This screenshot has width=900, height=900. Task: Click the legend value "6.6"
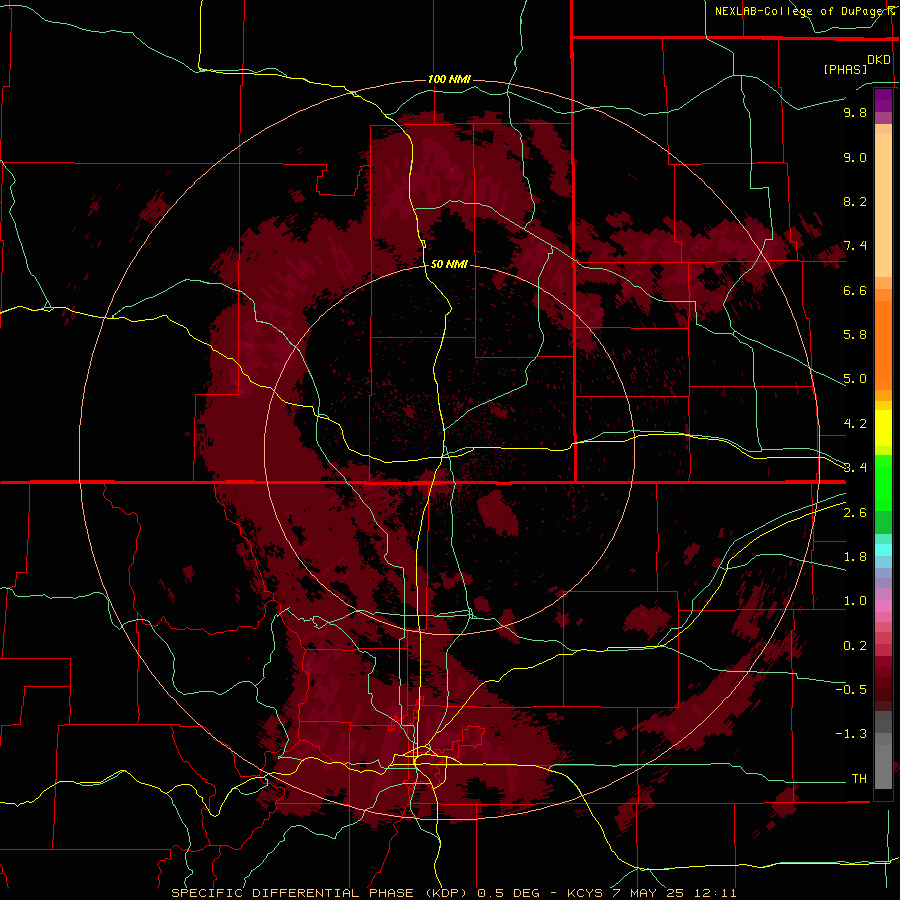tap(855, 290)
